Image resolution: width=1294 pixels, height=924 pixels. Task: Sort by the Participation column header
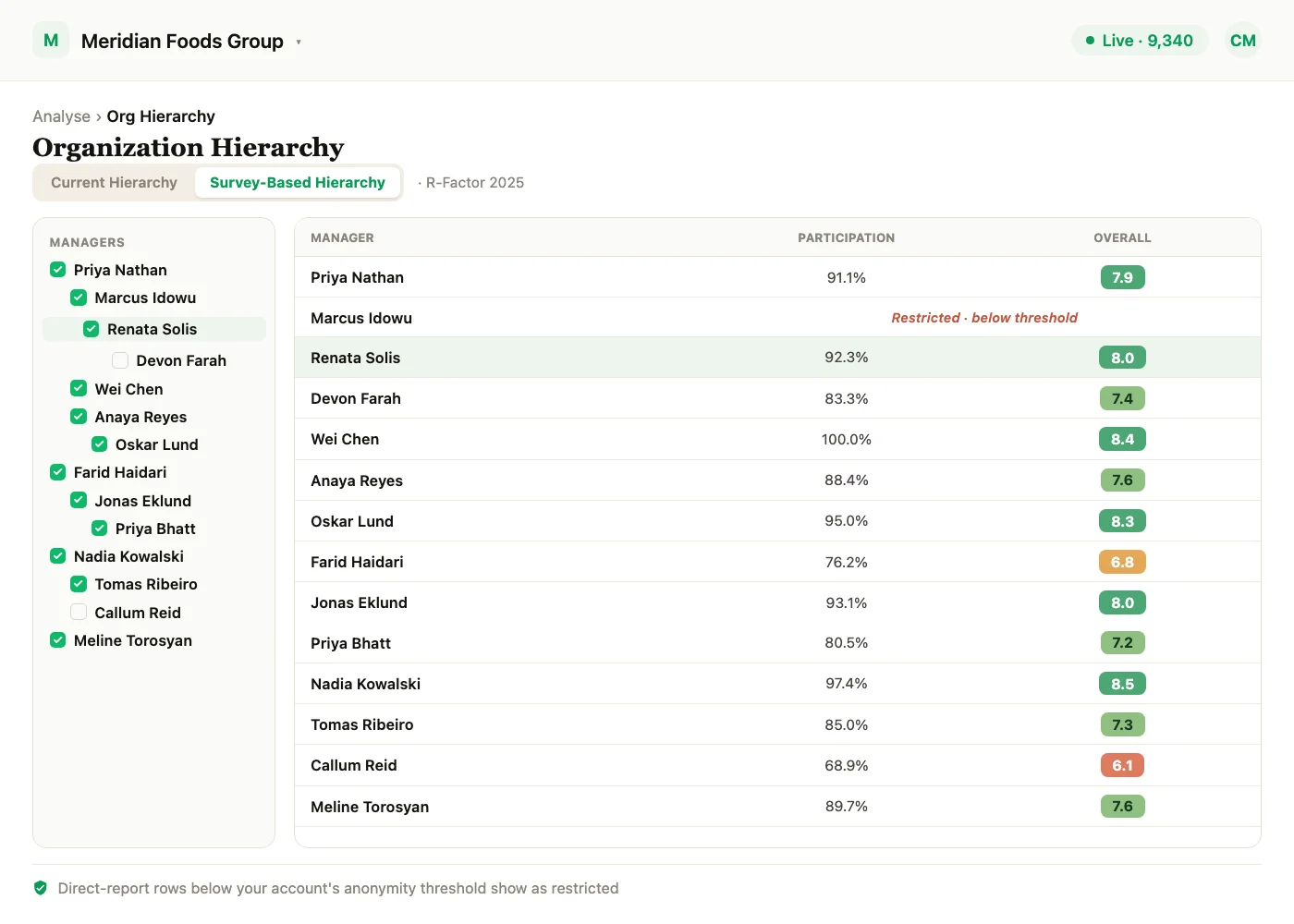846,237
